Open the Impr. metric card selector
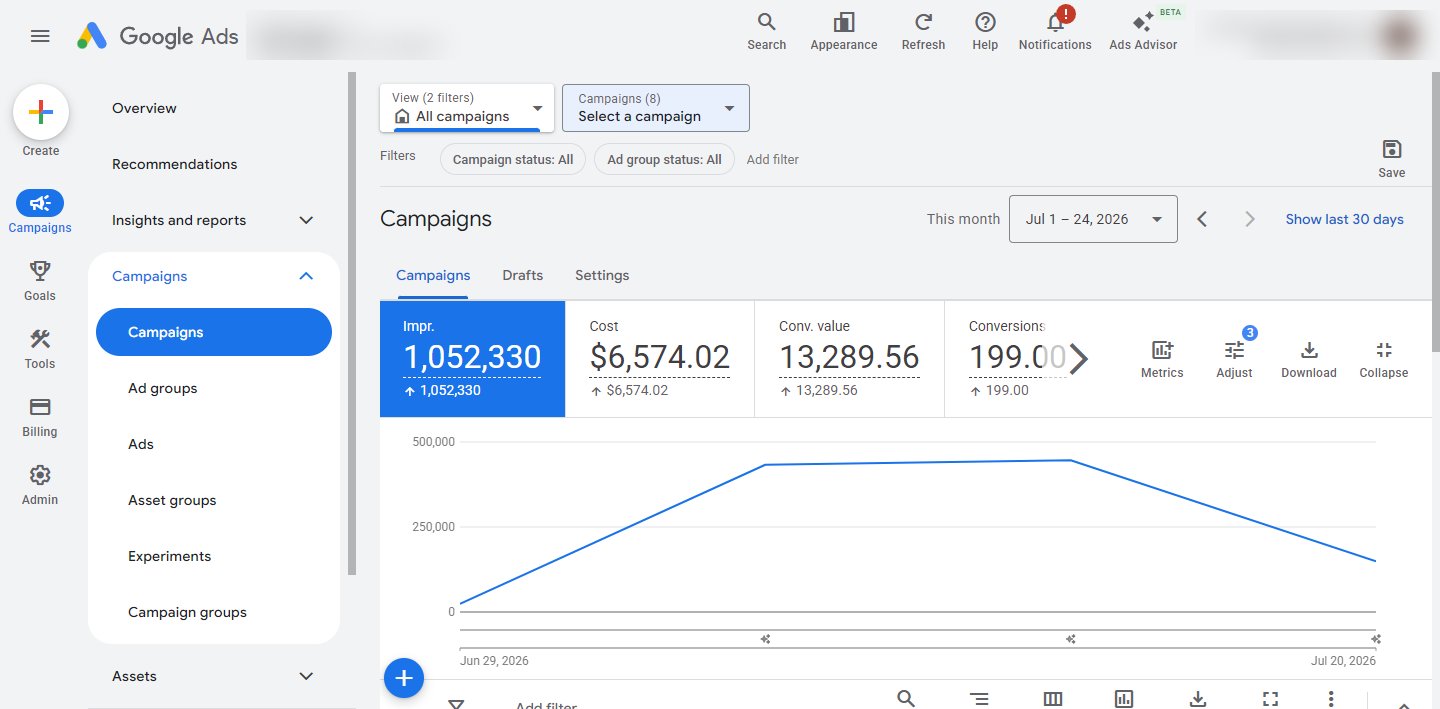Screen dimensions: 1440x709 coord(472,358)
